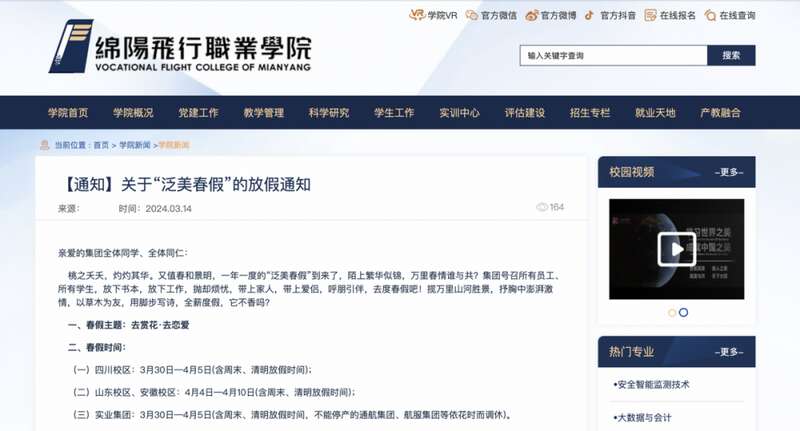Click the 官方微博 Weibo icon
This screenshot has height=431, width=800.
[x=532, y=15]
